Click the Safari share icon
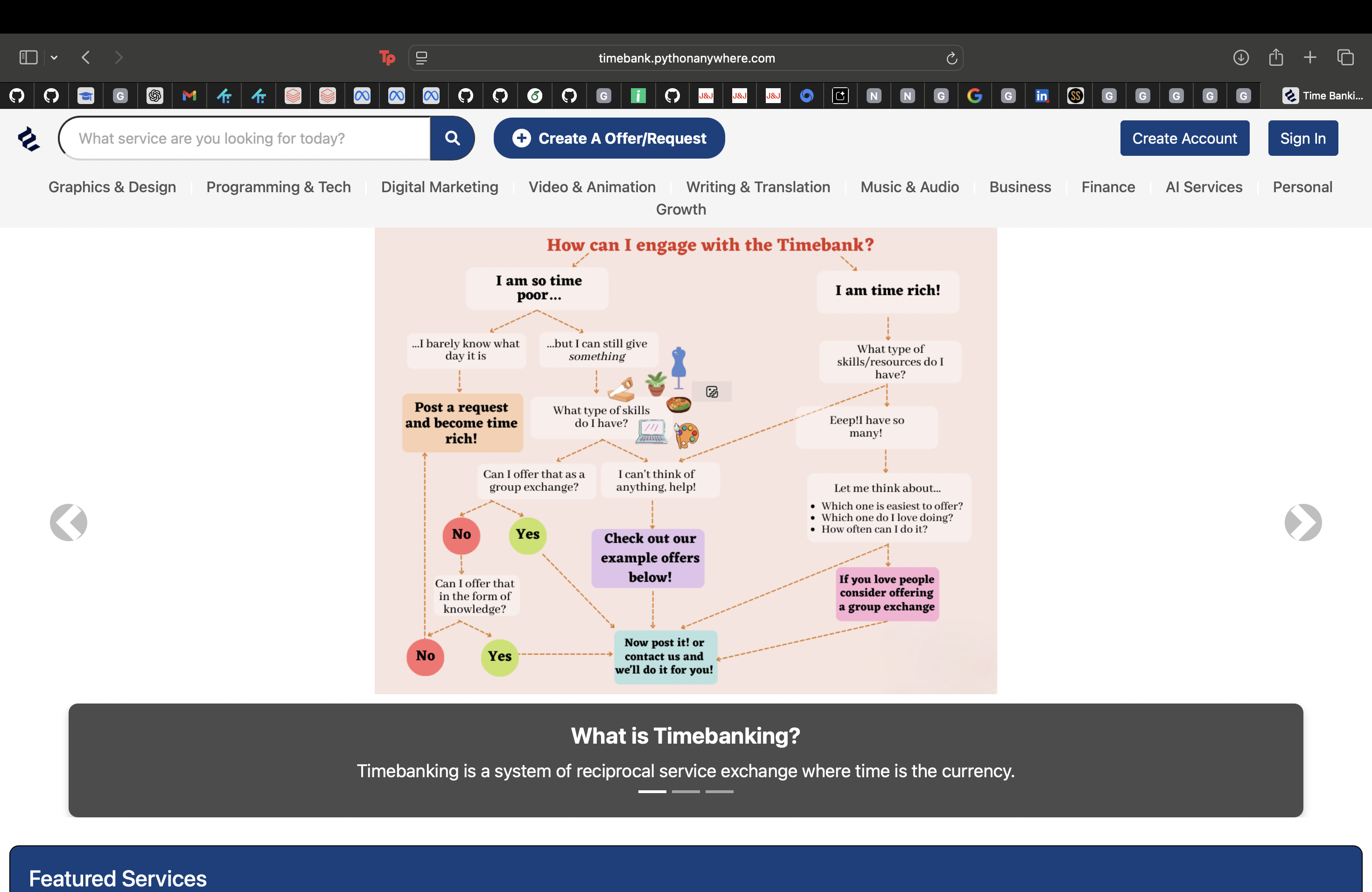 point(1276,58)
